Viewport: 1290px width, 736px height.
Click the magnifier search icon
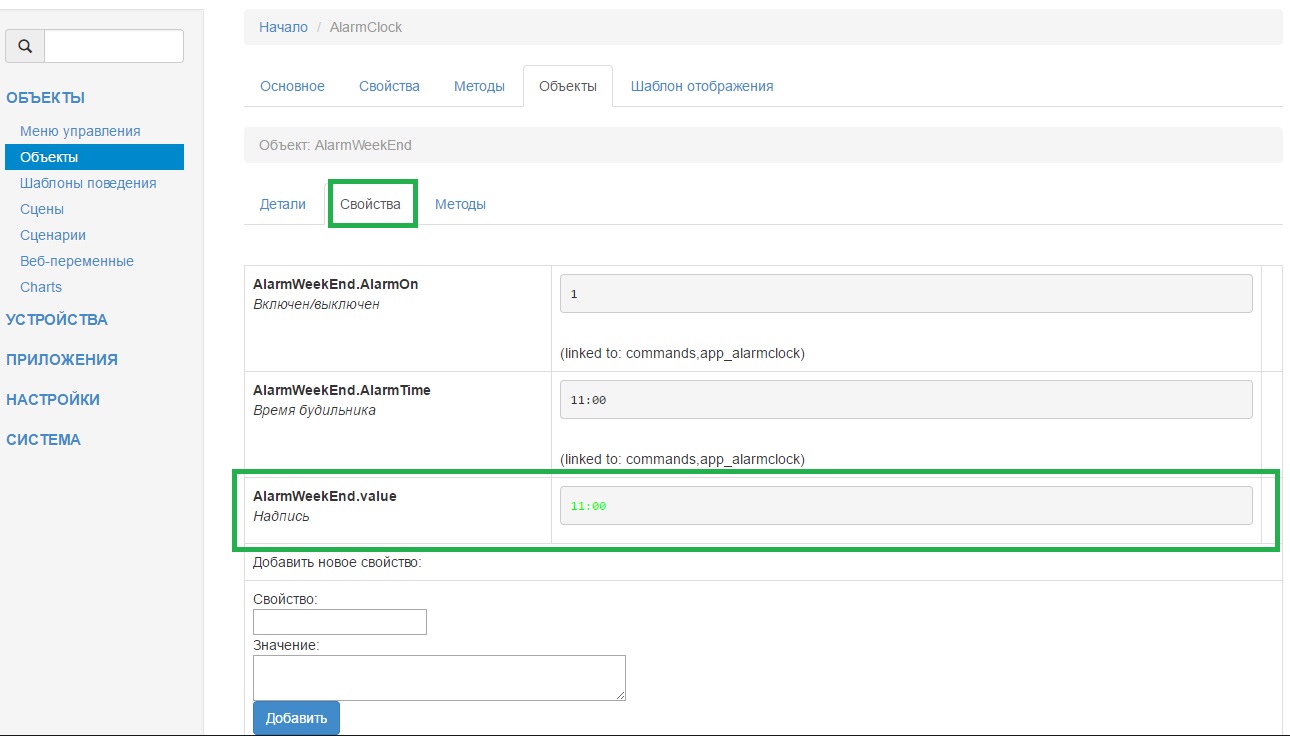(x=25, y=46)
